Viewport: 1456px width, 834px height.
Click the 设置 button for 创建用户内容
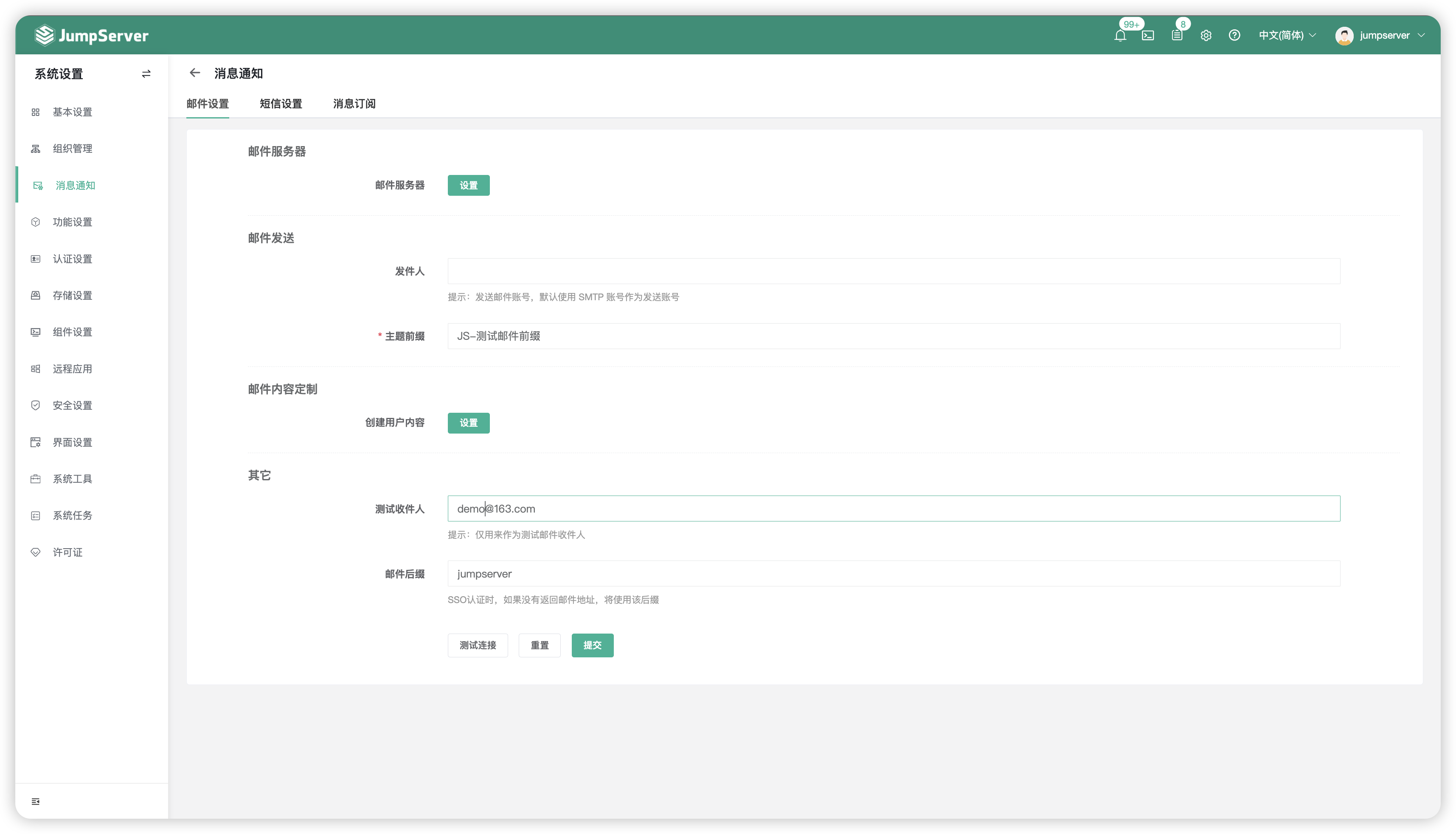tap(468, 423)
